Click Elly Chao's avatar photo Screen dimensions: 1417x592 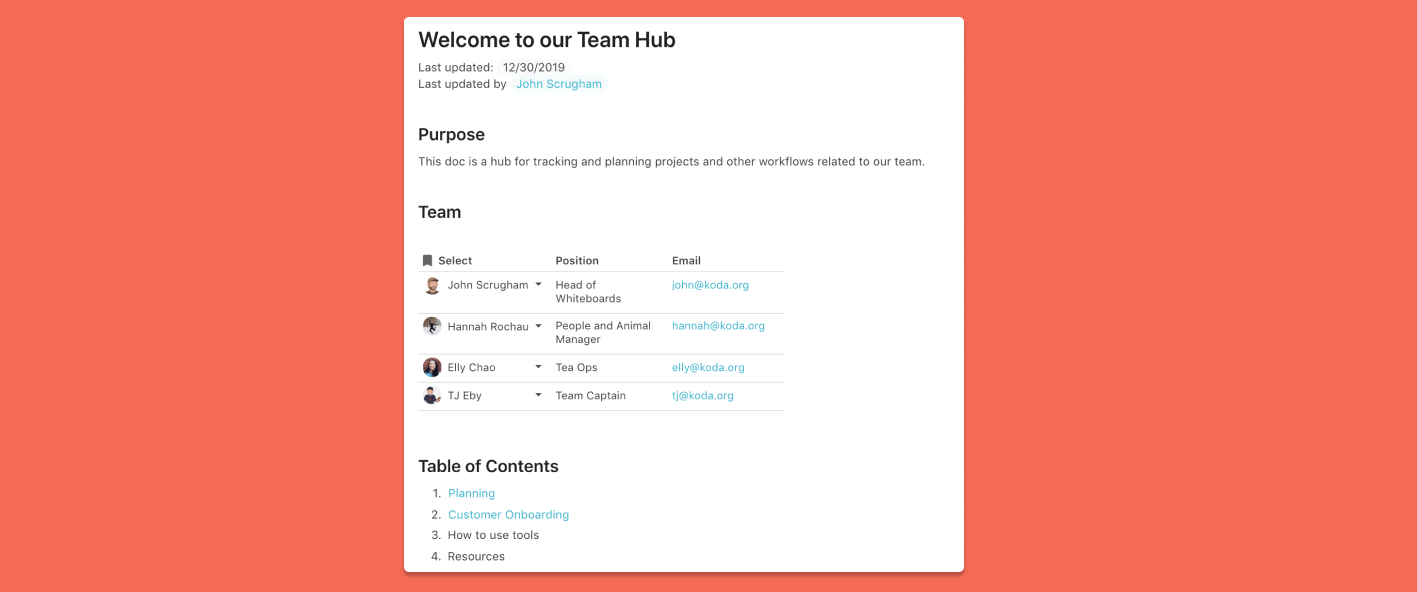(432, 367)
